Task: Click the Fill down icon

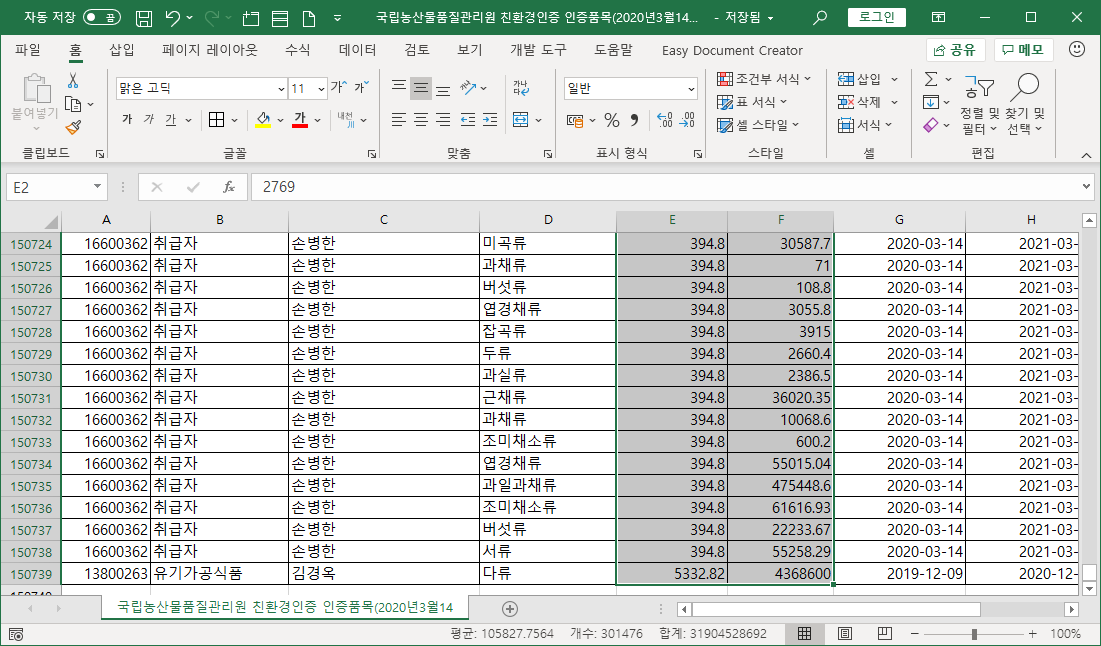Action: (931, 103)
